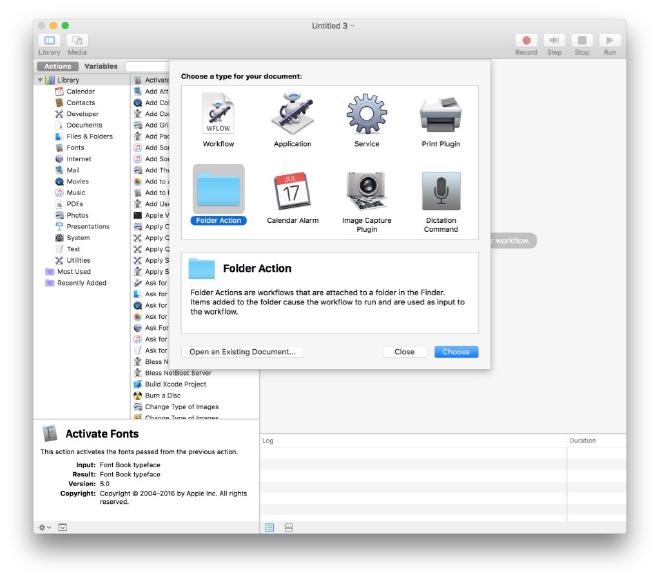Select Music category in Library
The width and height of the screenshot is (660, 581).
click(76, 193)
